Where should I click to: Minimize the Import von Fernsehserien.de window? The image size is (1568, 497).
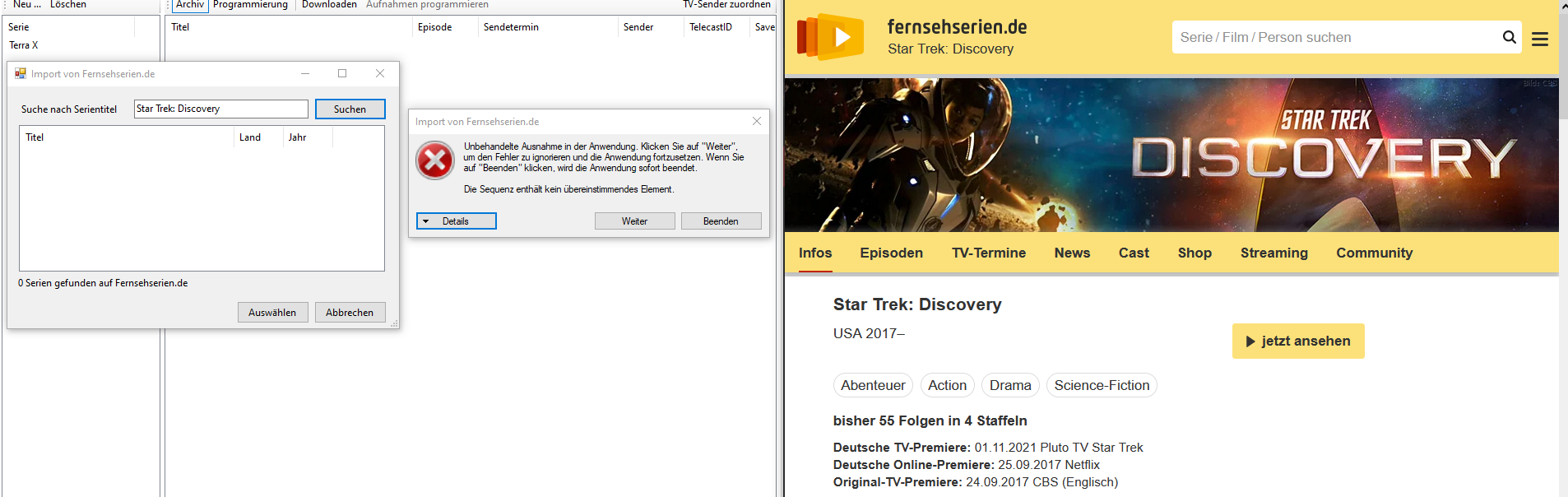[x=304, y=73]
